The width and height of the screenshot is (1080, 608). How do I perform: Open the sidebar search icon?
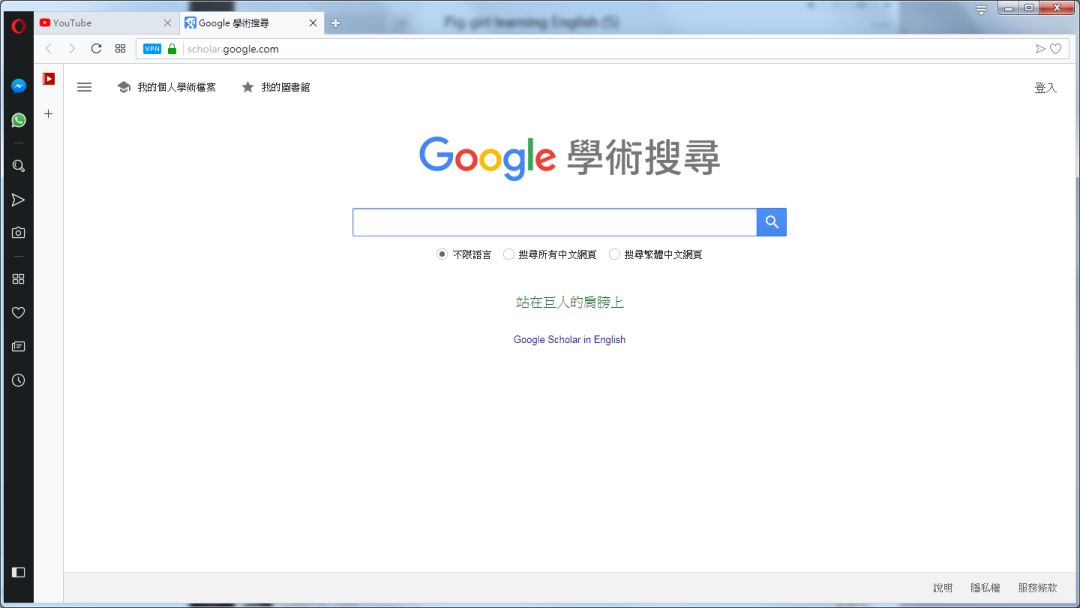[x=19, y=166]
